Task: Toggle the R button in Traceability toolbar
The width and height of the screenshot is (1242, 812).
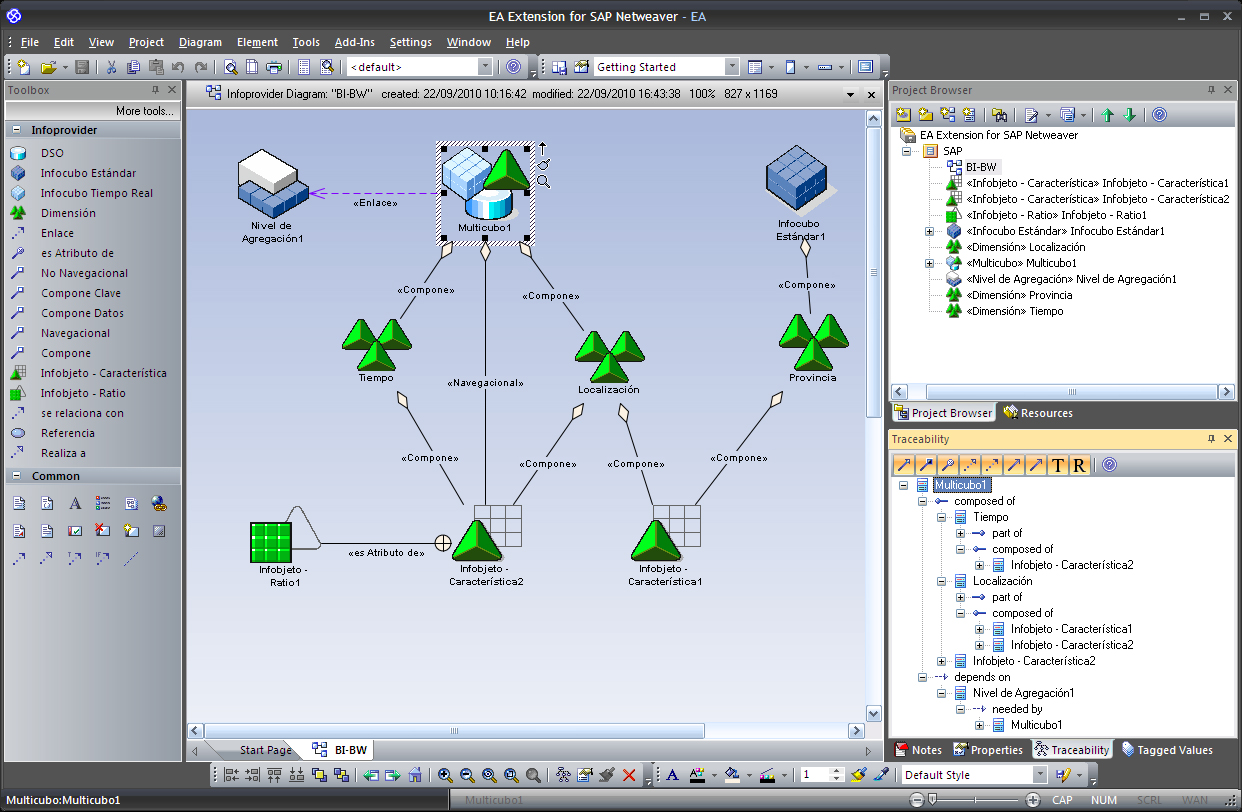Action: click(x=1079, y=465)
